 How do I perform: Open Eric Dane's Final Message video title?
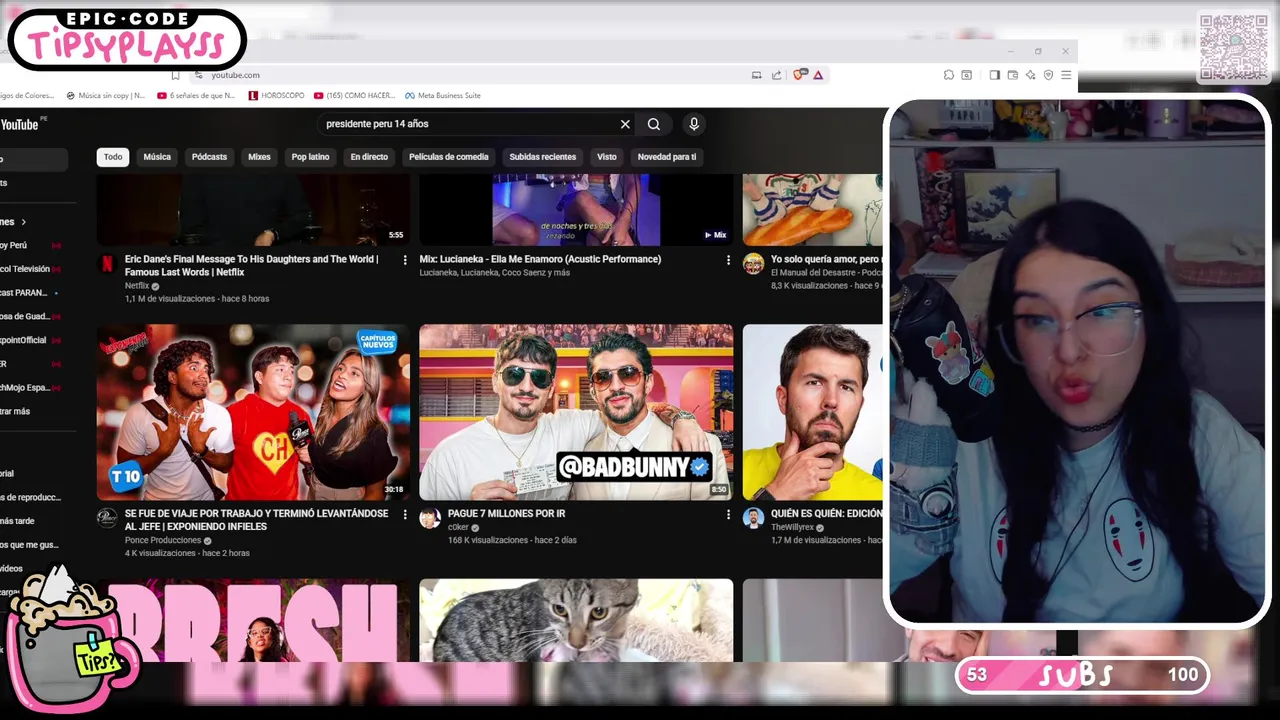point(252,265)
